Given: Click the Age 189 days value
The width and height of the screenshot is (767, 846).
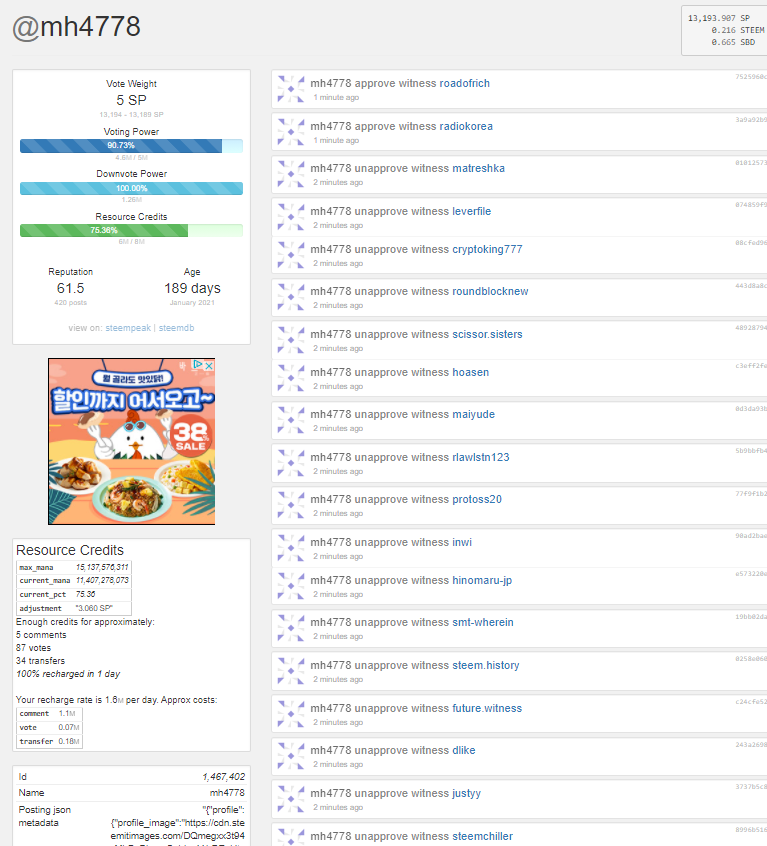Looking at the screenshot, I should [x=193, y=289].
